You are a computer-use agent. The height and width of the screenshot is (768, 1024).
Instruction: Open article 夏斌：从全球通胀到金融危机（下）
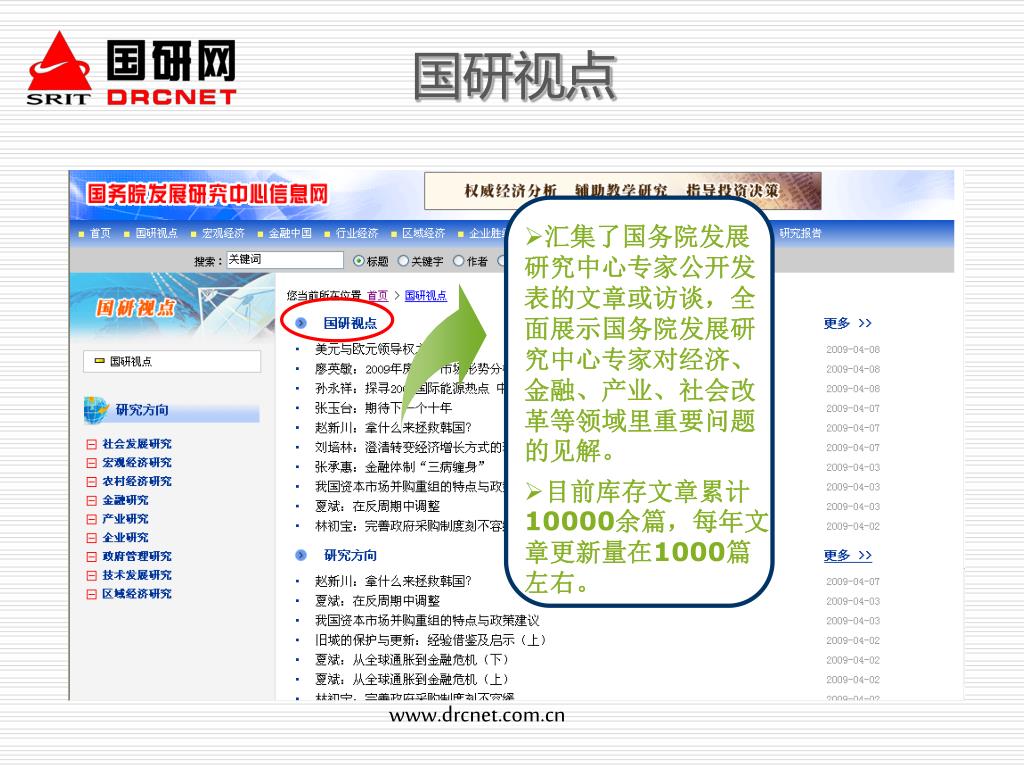(411, 660)
